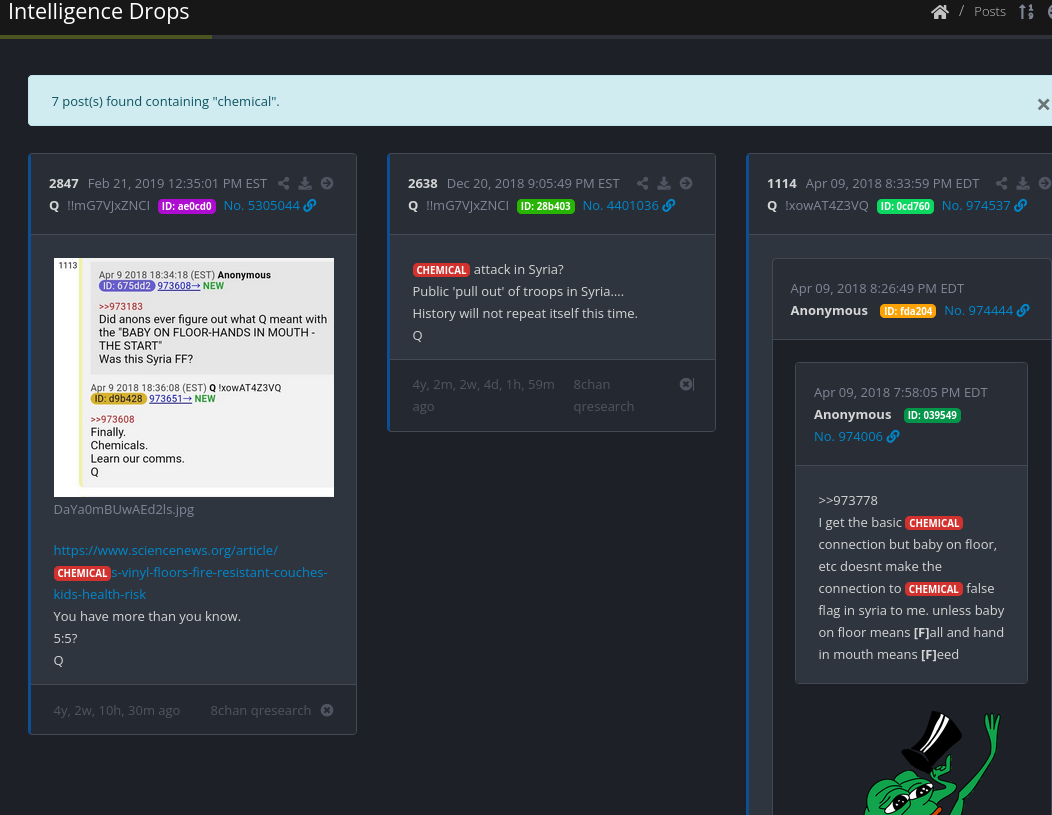
Task: Go to home via house icon
Action: pyautogui.click(x=939, y=11)
